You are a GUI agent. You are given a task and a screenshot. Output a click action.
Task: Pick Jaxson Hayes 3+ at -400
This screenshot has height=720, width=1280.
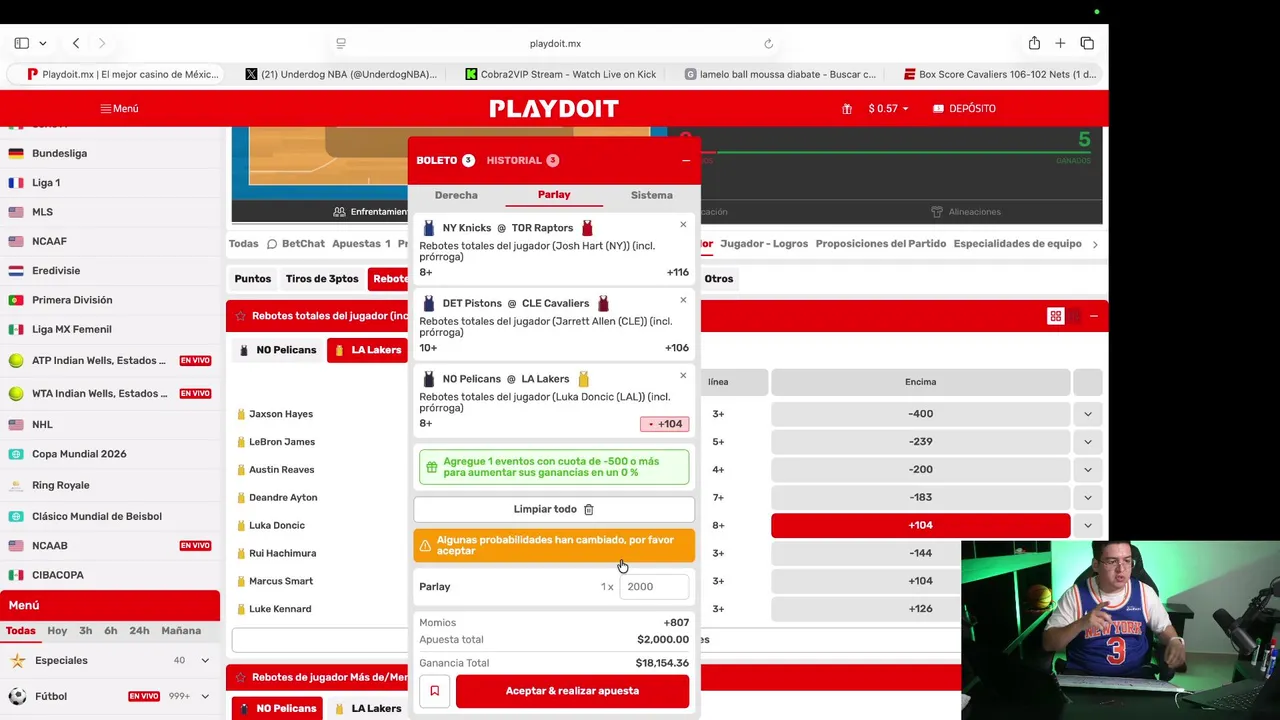point(920,414)
